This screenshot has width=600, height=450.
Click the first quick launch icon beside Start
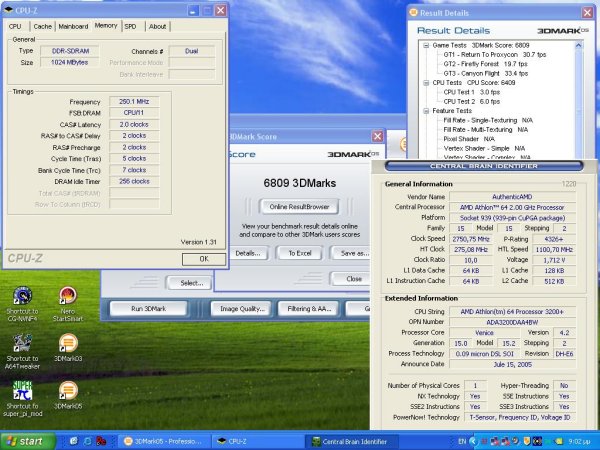[x=74, y=441]
